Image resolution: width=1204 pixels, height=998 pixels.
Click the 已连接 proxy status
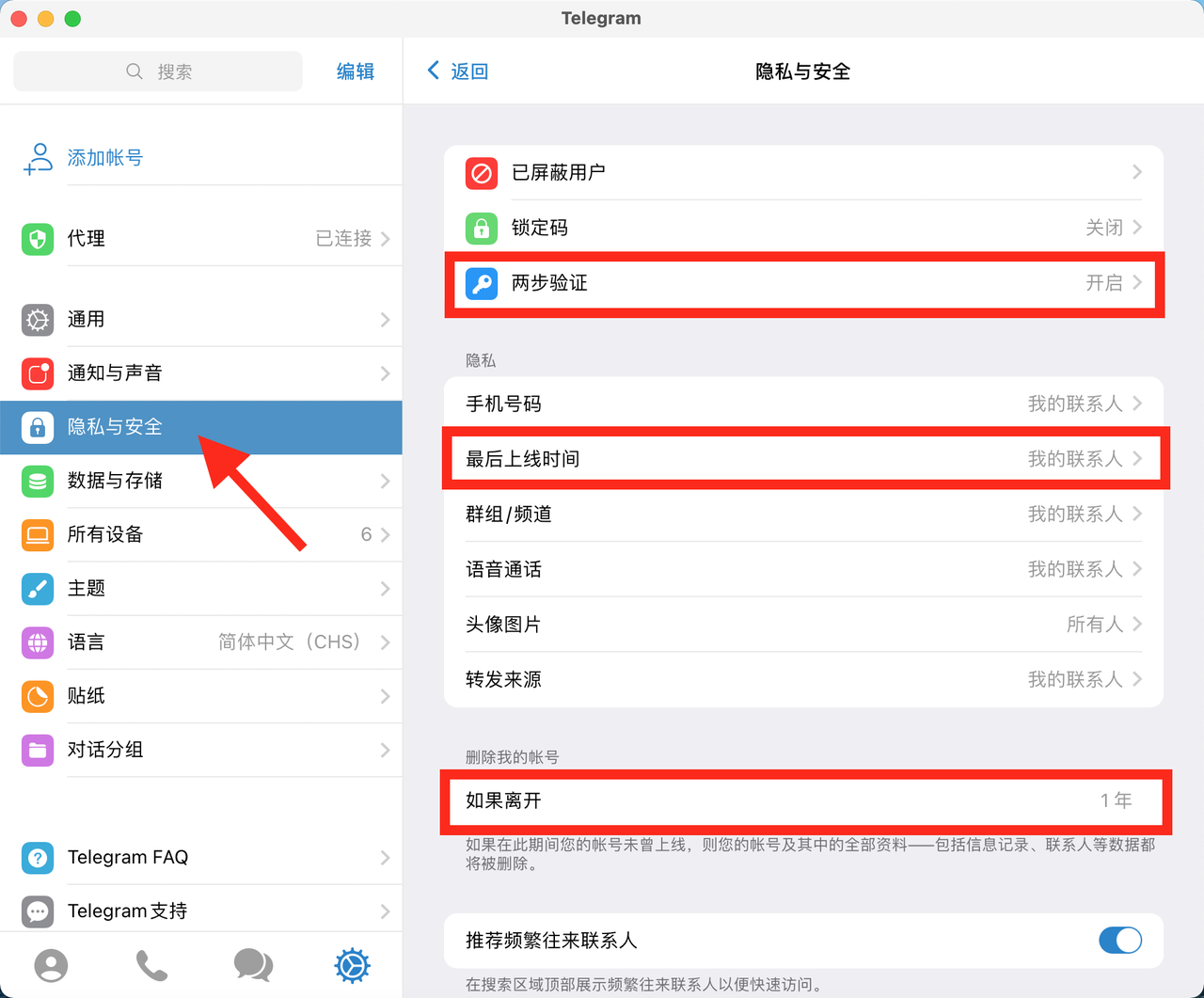tap(344, 239)
